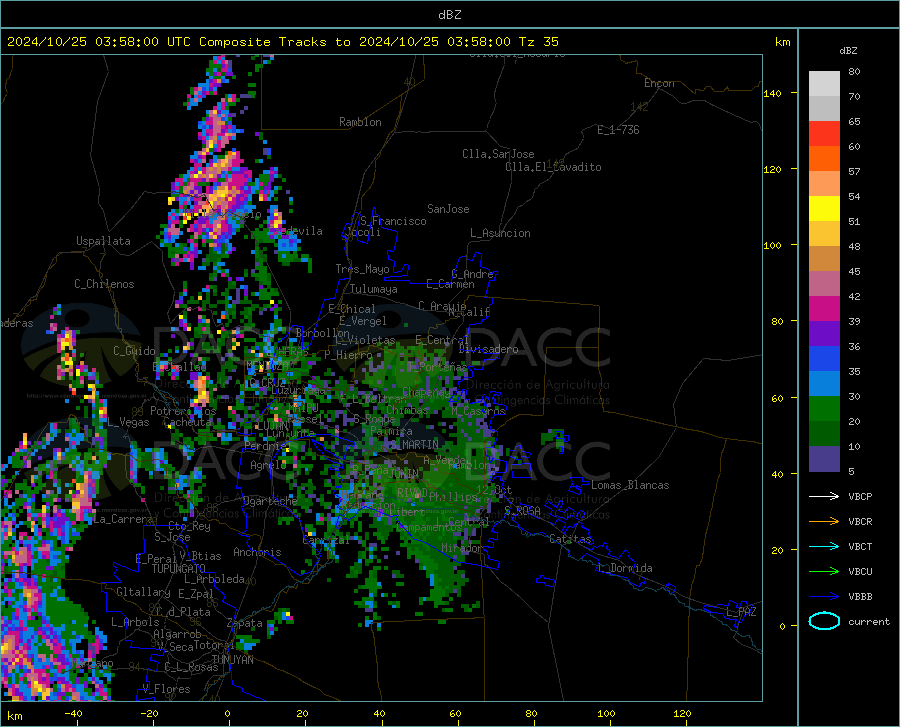900x727 pixels.
Task: Click the purple 5 dBZ color swatch
Action: (x=824, y=459)
